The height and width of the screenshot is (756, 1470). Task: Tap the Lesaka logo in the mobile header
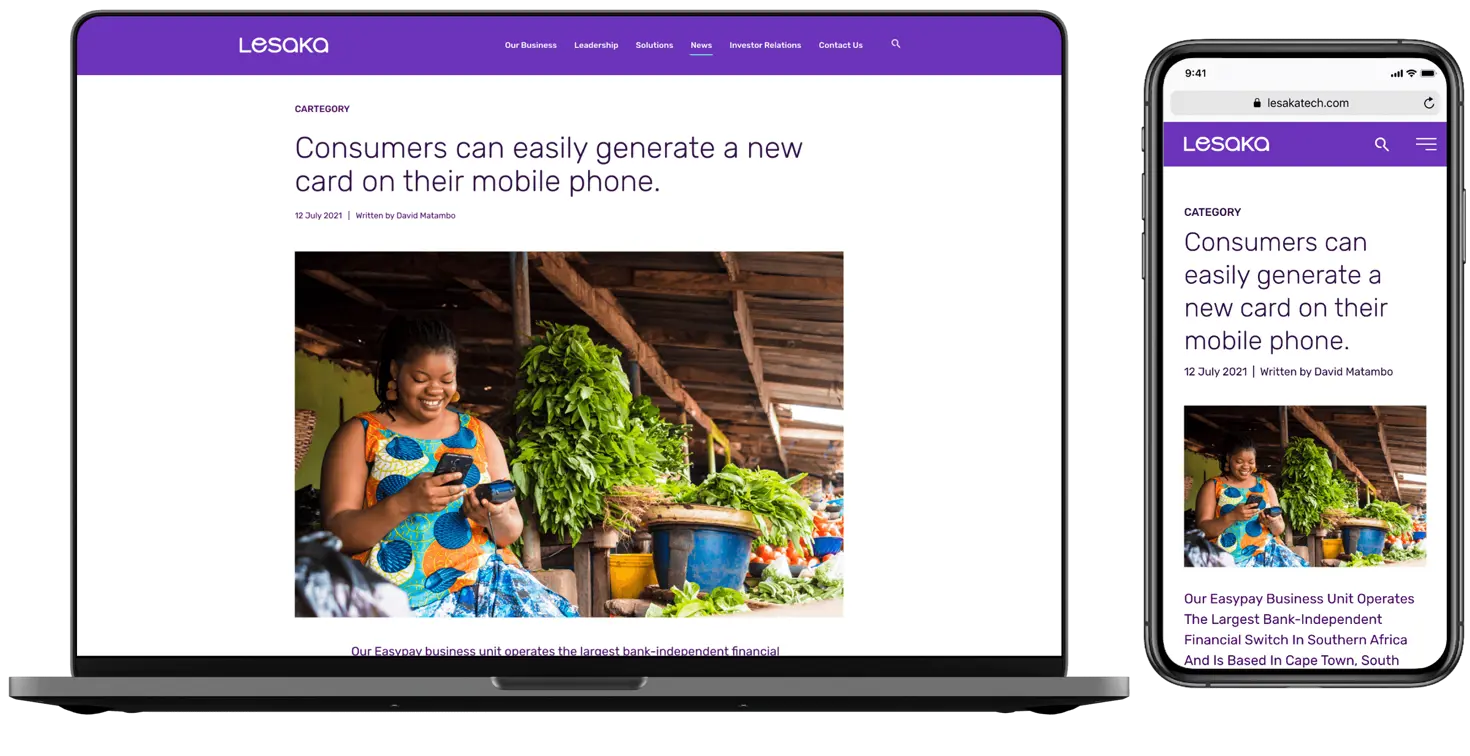click(x=1226, y=144)
